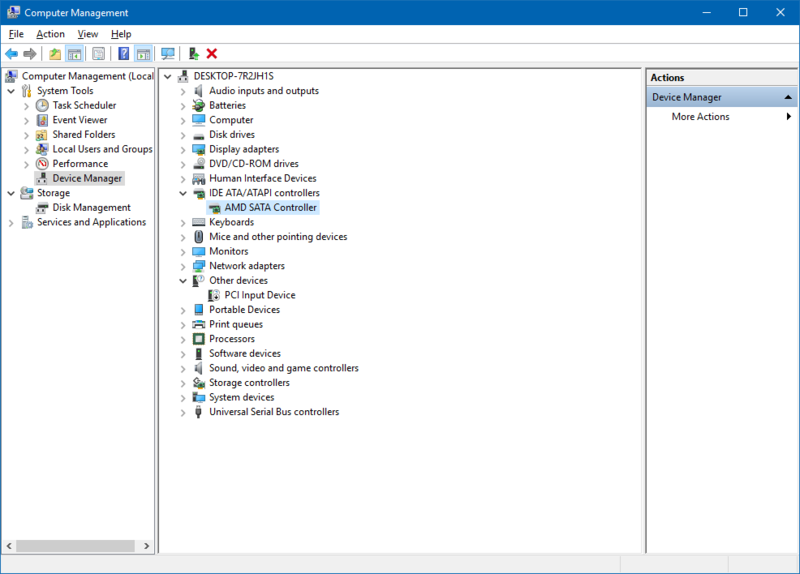Click the Processors category icon
This screenshot has width=800, height=574.
pos(198,339)
